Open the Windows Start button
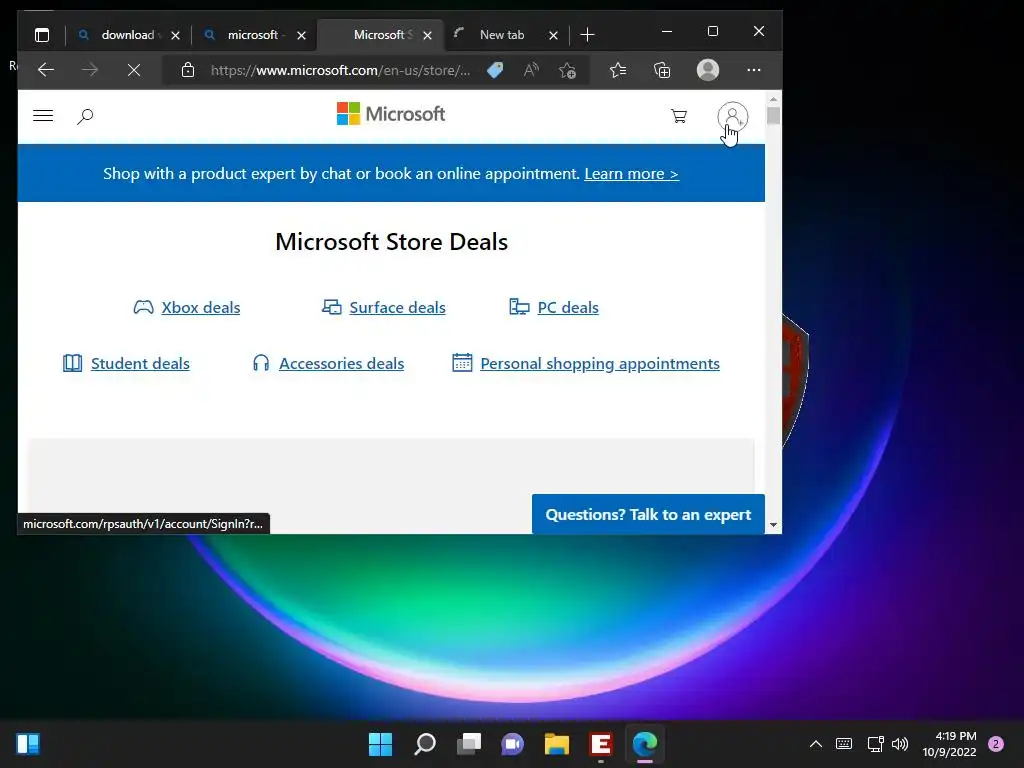1024x768 pixels. pos(380,744)
